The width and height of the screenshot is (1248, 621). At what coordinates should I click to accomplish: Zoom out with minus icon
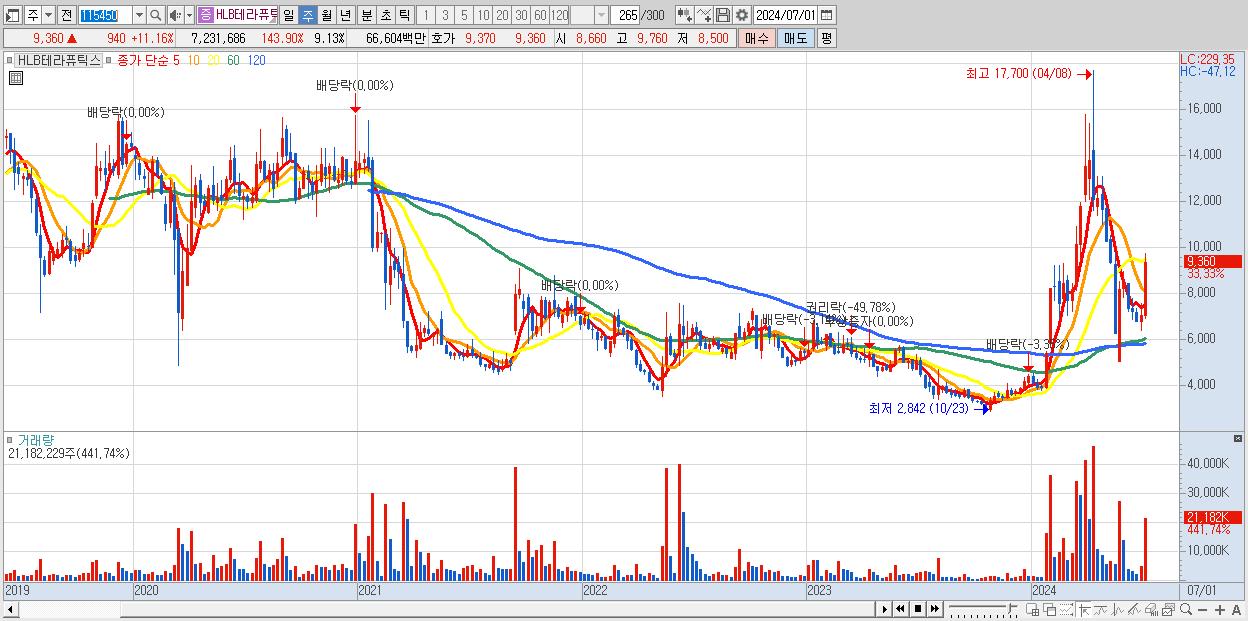coord(1202,609)
